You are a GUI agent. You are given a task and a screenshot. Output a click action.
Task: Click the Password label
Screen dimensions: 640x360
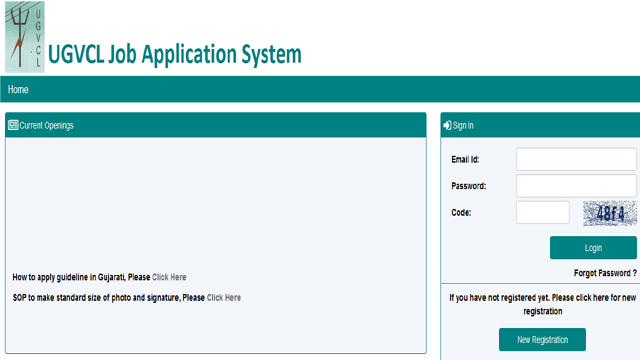pyautogui.click(x=469, y=186)
